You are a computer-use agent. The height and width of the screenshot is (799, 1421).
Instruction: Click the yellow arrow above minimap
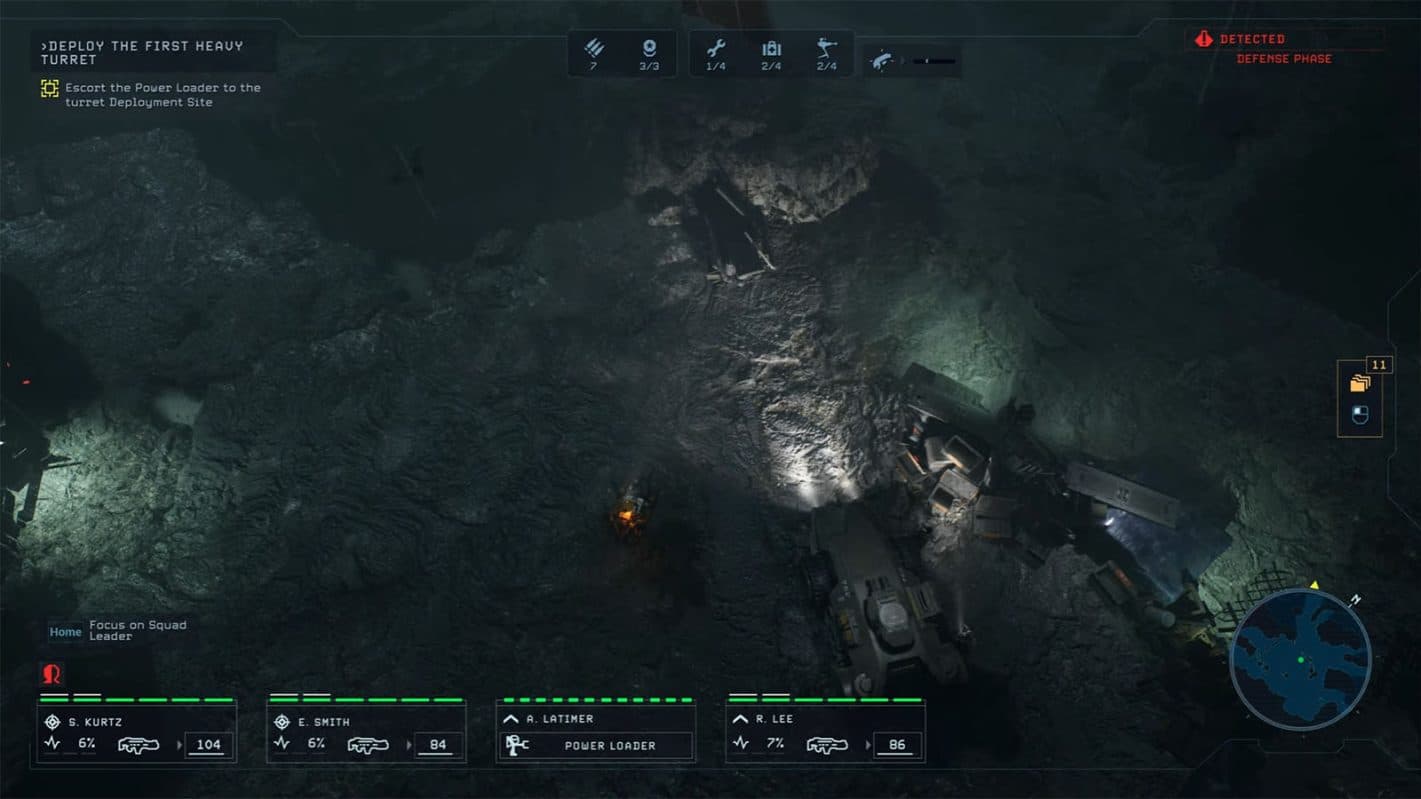(1315, 585)
